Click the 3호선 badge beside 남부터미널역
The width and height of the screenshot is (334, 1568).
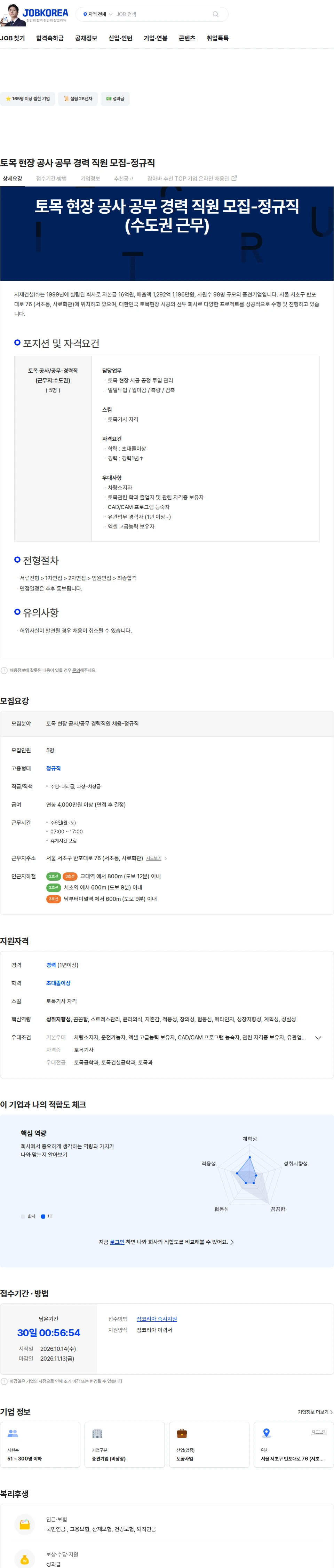(54, 899)
